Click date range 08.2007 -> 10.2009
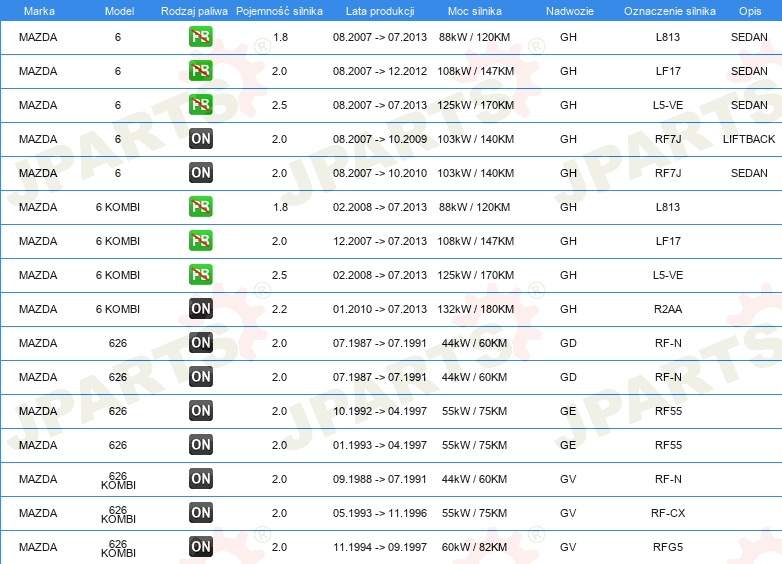782x564 pixels. click(380, 139)
